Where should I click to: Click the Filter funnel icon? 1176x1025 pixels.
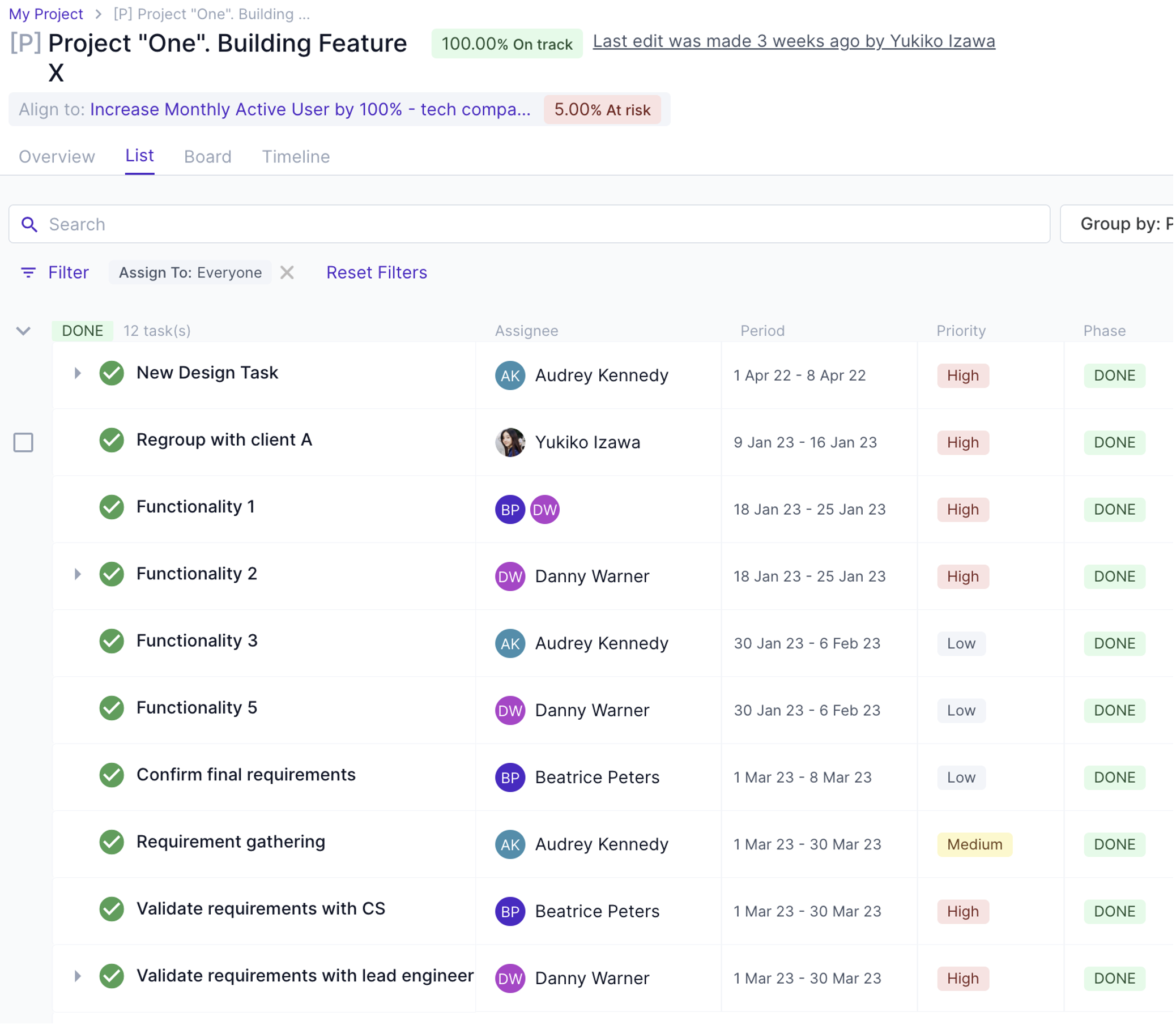pos(28,273)
